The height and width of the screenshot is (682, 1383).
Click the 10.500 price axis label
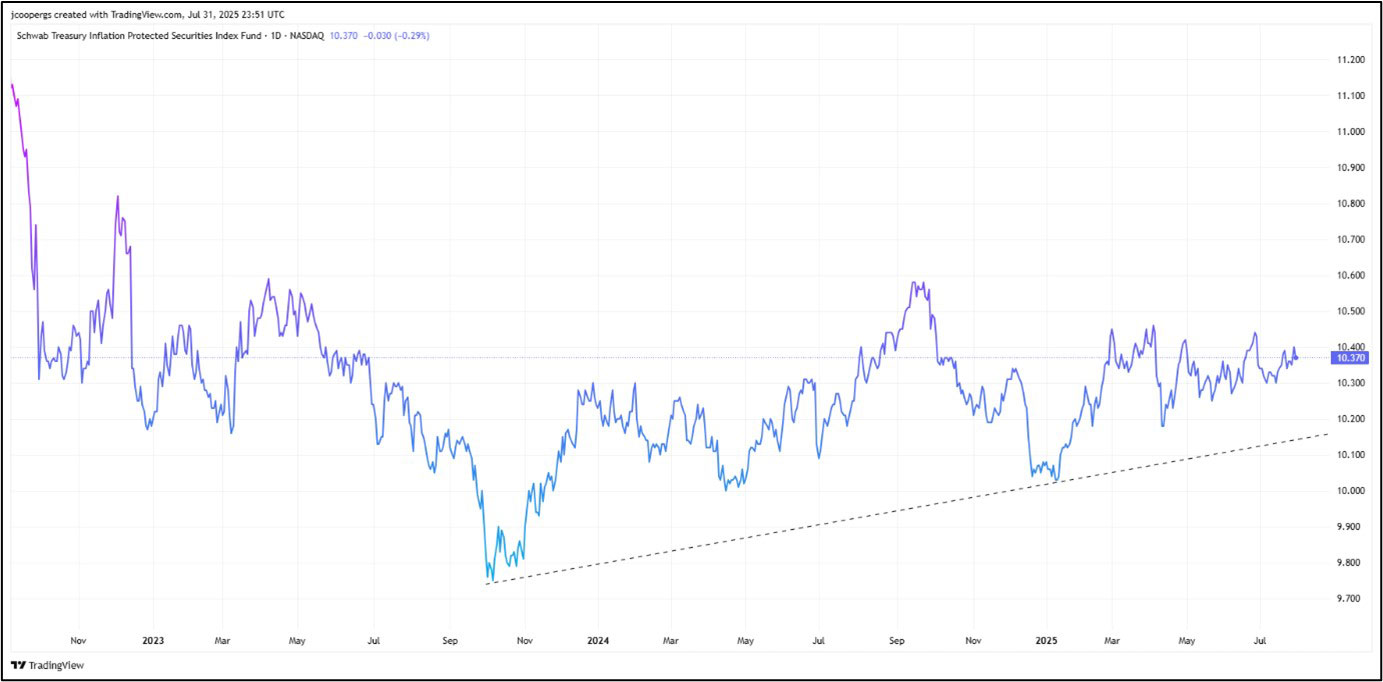pos(1350,312)
